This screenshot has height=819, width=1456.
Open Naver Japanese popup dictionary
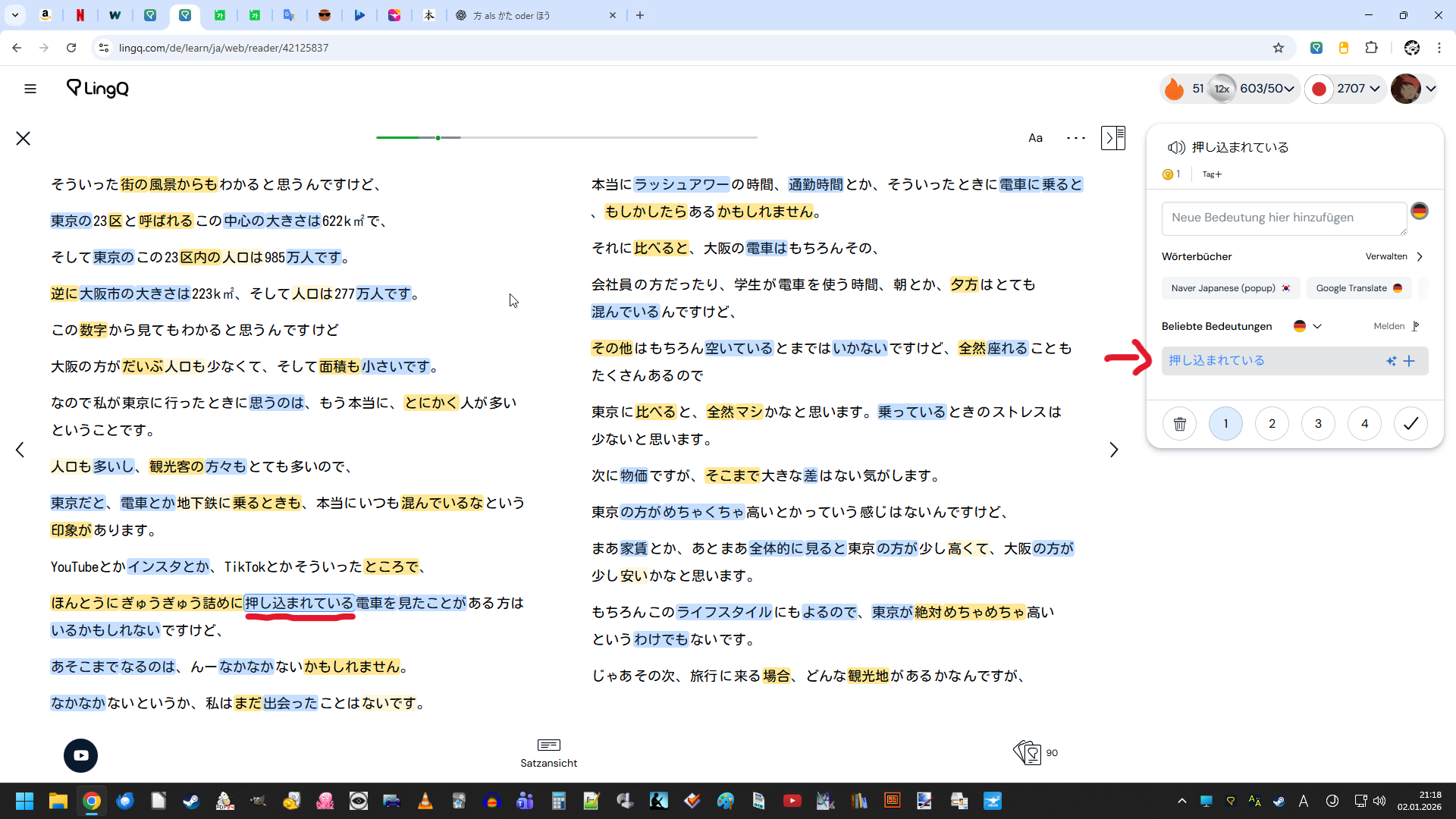[1230, 288]
